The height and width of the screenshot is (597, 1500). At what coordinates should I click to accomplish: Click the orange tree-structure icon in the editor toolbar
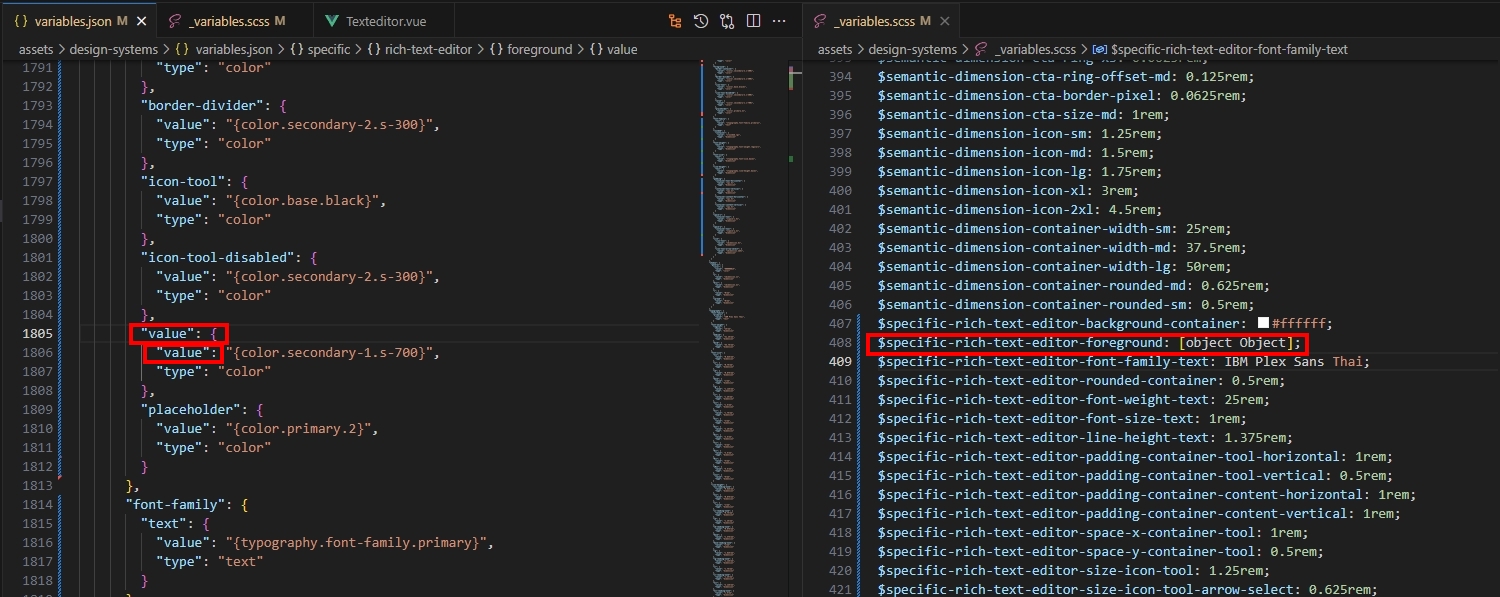coord(675,20)
